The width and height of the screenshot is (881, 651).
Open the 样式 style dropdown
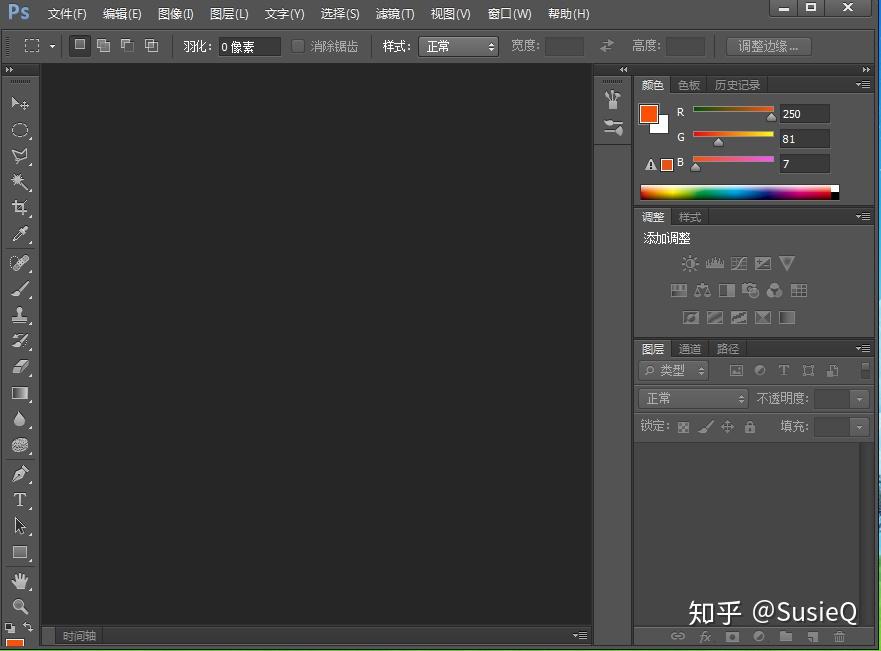[458, 46]
